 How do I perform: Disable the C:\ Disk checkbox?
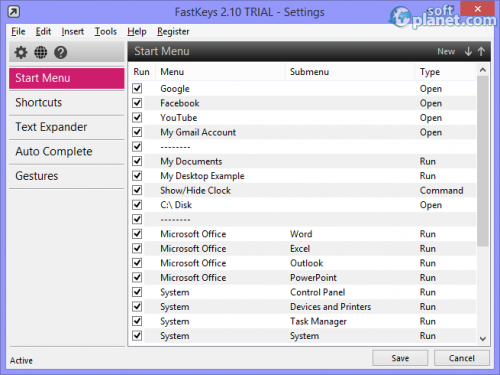point(137,205)
